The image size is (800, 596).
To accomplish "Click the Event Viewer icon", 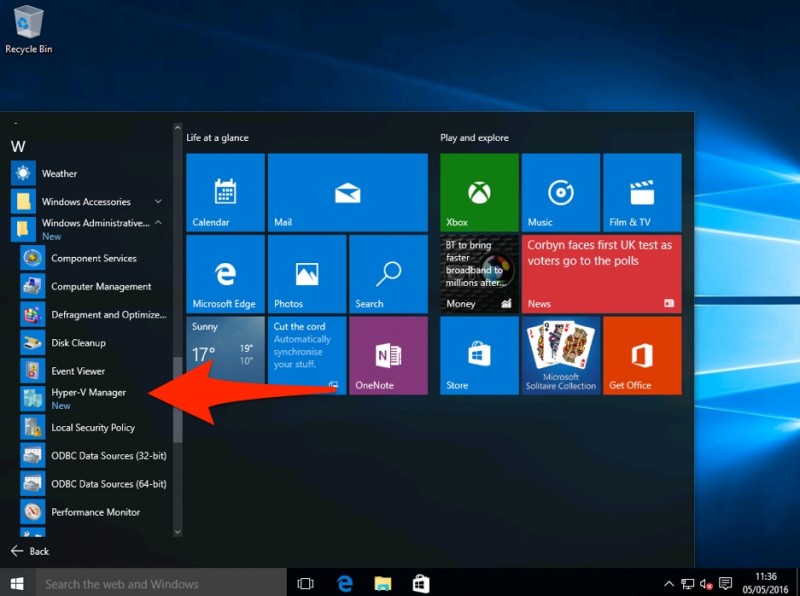I will point(33,371).
